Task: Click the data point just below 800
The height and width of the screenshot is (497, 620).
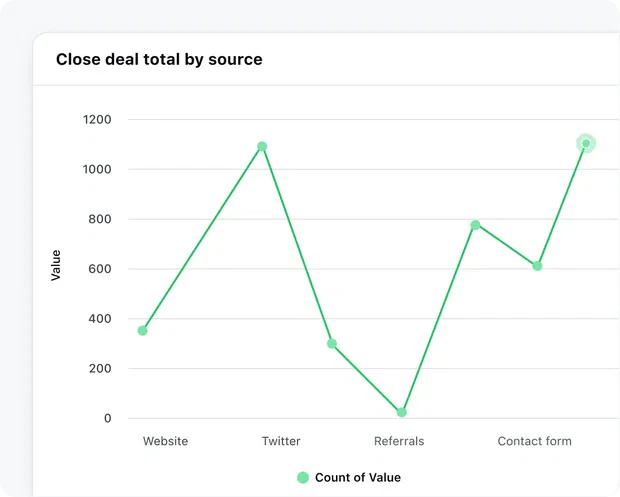Action: 475,225
